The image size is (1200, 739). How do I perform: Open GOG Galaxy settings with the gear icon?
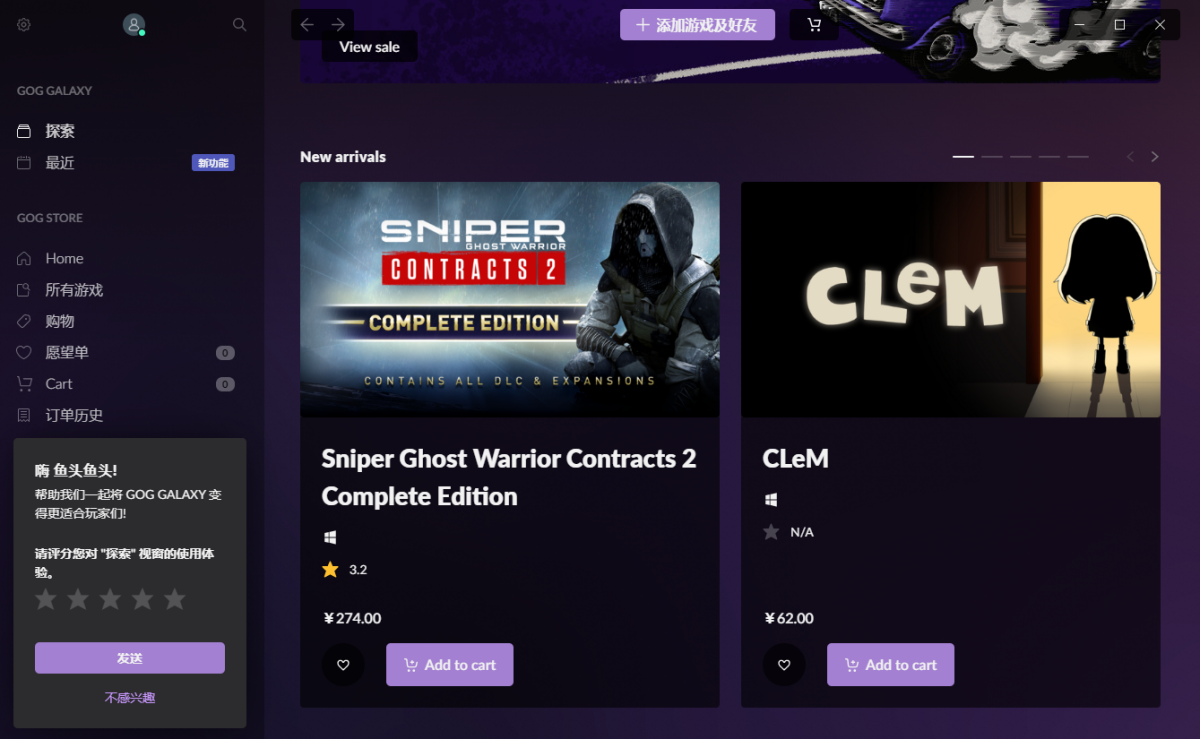(23, 24)
